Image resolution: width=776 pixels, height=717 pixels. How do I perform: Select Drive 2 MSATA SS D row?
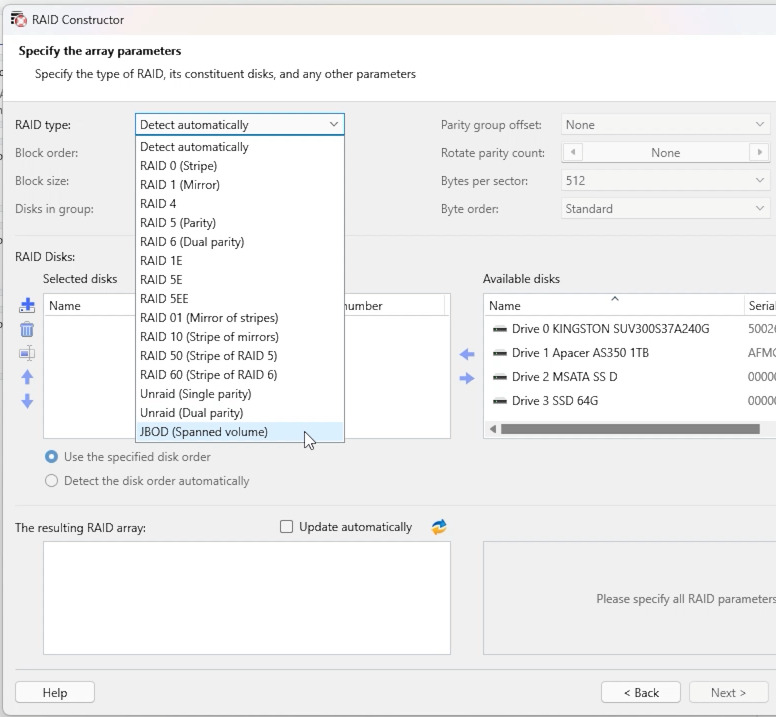pyautogui.click(x=630, y=377)
